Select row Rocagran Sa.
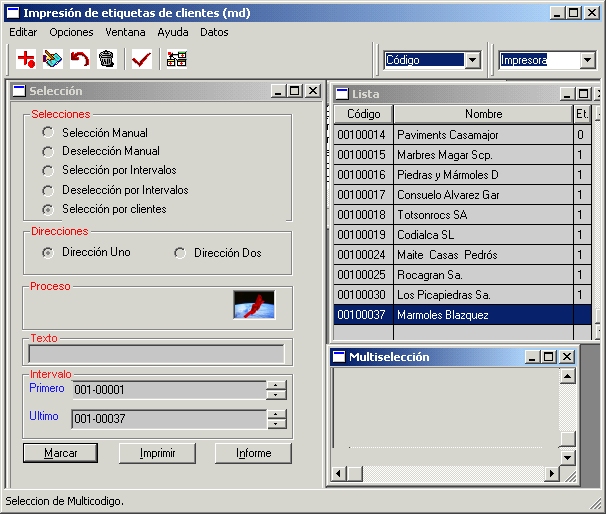This screenshot has height=514, width=606. click(462, 275)
